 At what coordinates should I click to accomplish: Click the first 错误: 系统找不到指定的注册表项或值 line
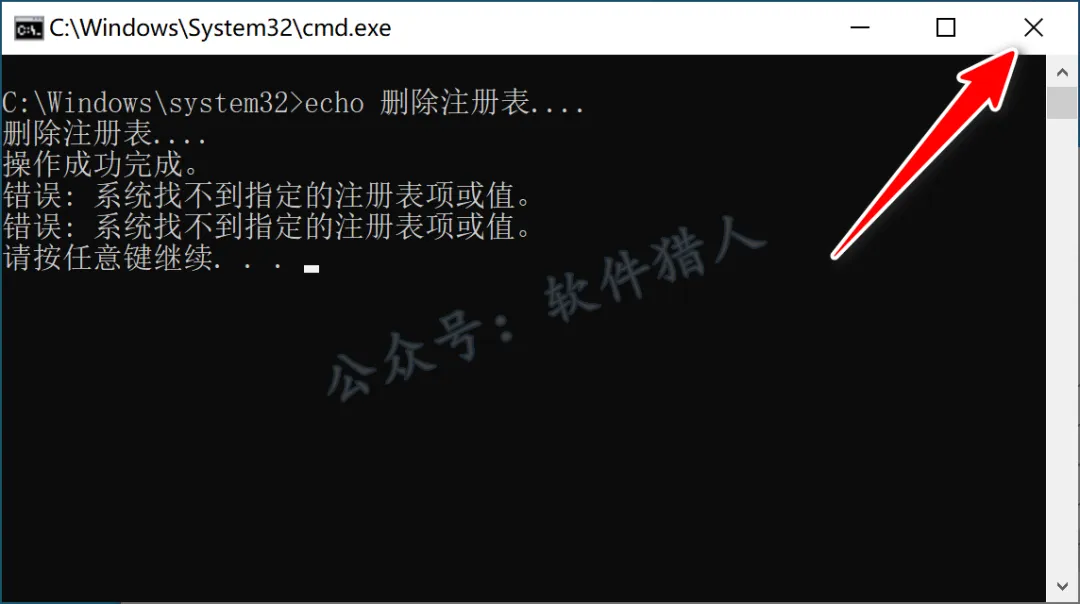267,196
